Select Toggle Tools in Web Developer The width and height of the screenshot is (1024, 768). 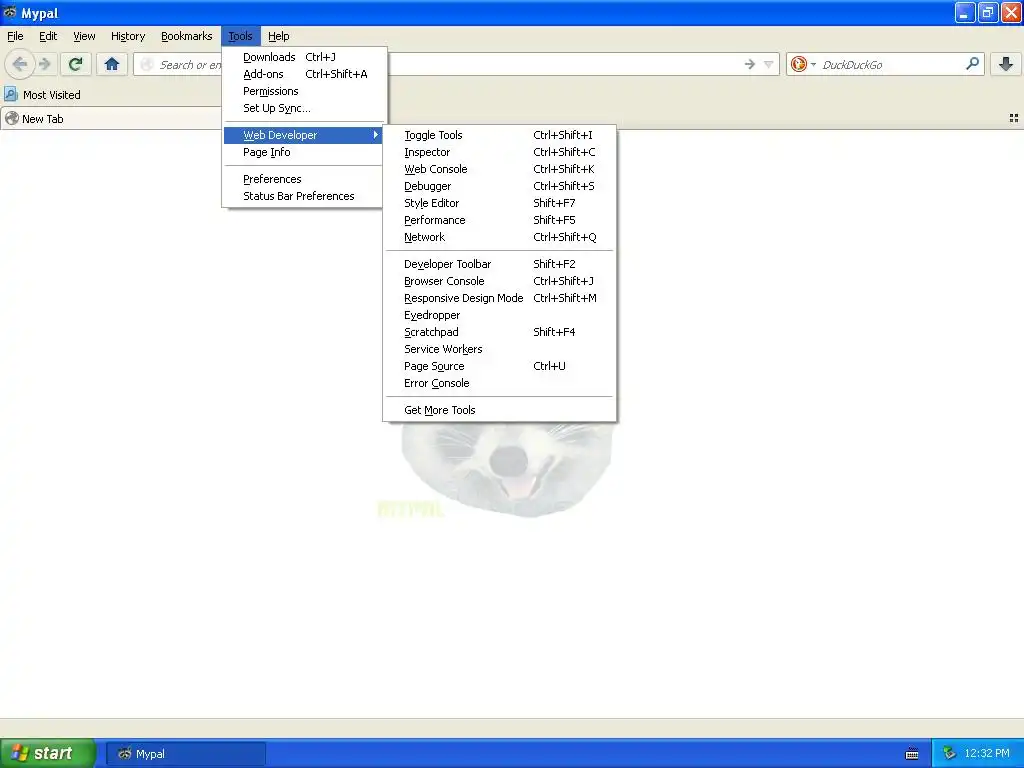click(500, 135)
